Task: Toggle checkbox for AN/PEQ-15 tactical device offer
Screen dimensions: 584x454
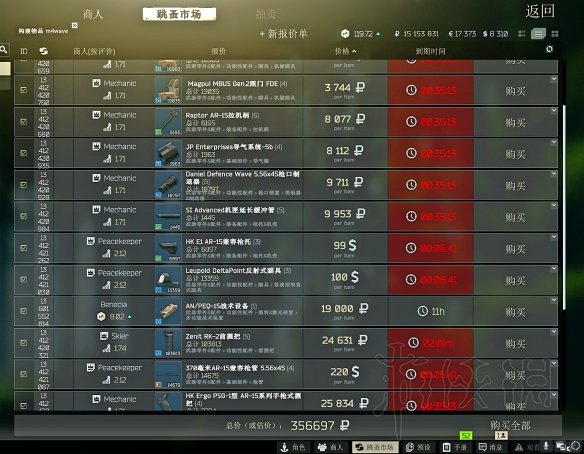Action: [23, 311]
